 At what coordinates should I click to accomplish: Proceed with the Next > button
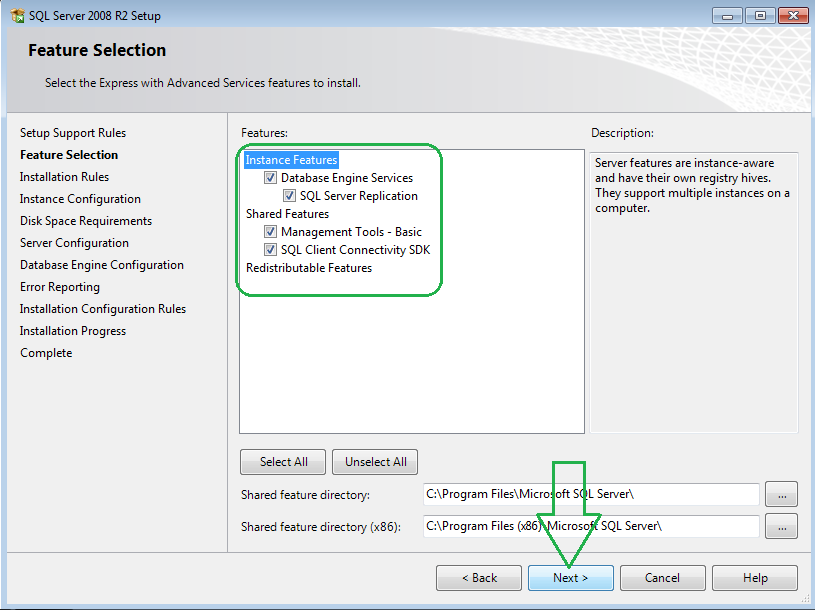click(571, 578)
